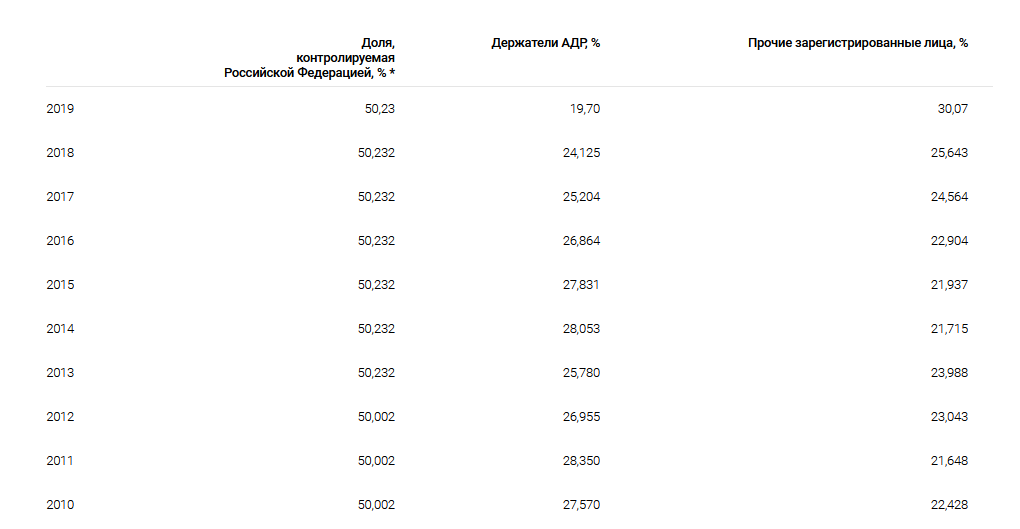Click the 50,23 state share value
The width and height of the screenshot is (1020, 529).
coord(379,109)
